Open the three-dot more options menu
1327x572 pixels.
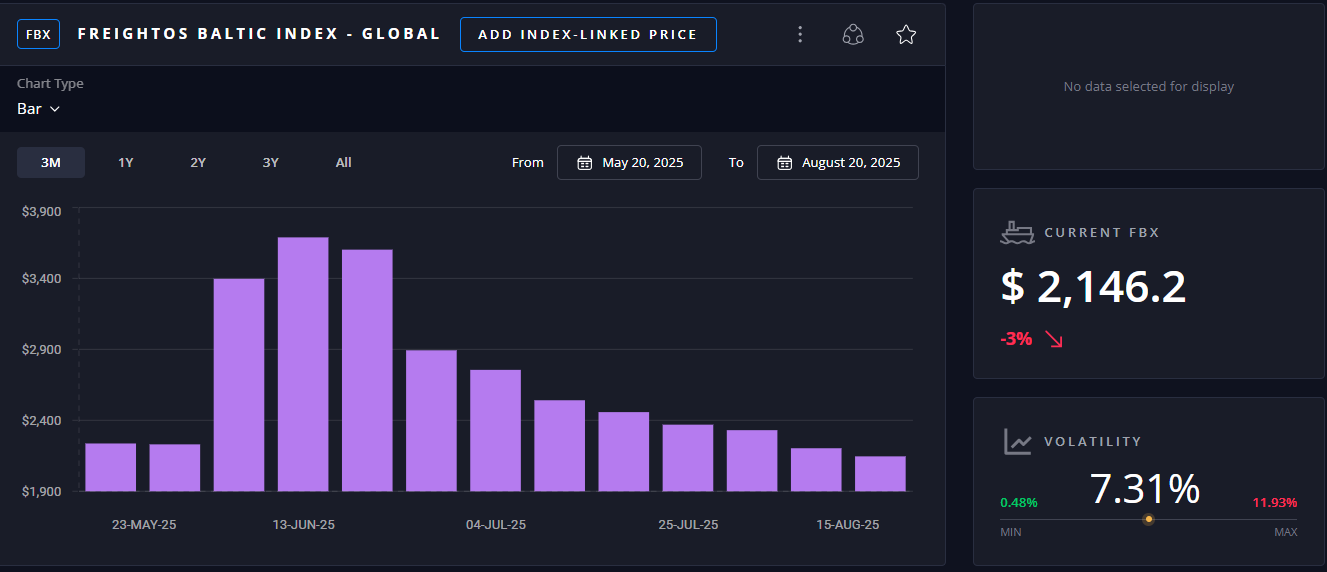[x=799, y=35]
